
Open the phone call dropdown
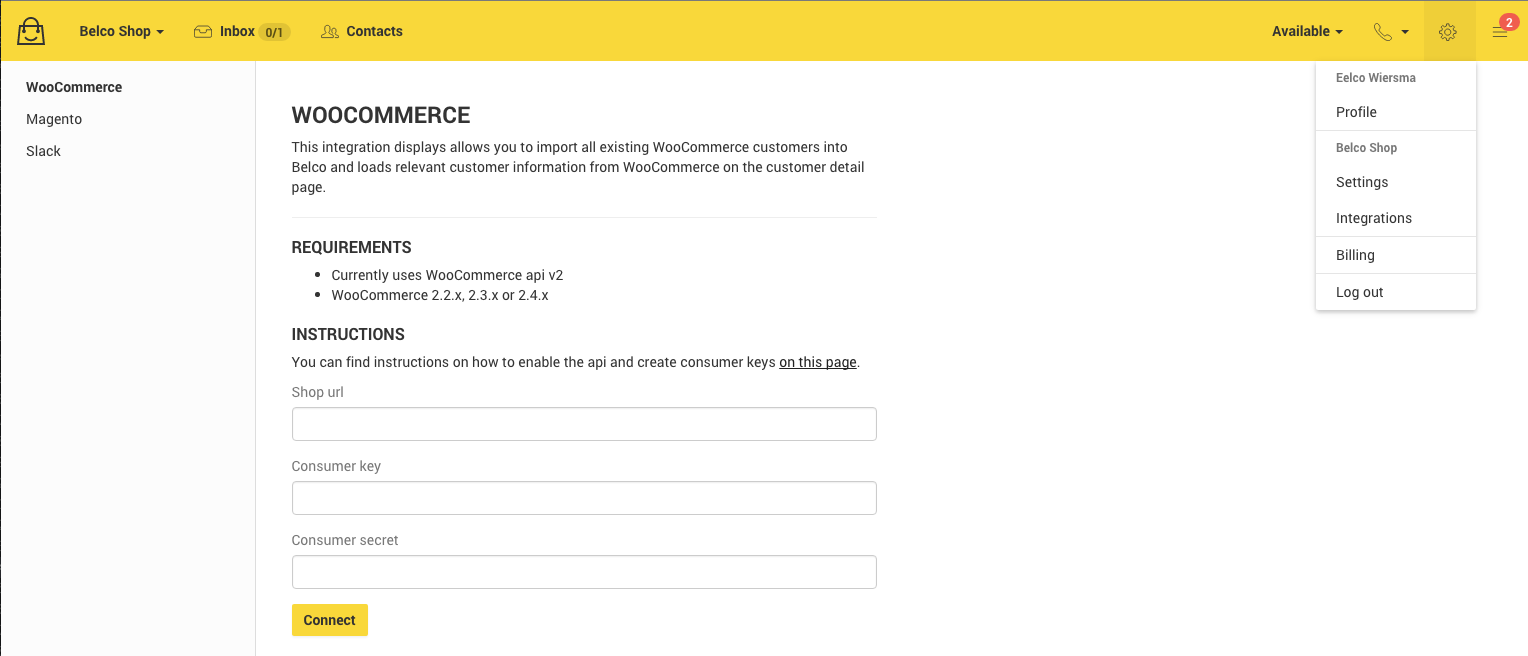tap(1391, 32)
